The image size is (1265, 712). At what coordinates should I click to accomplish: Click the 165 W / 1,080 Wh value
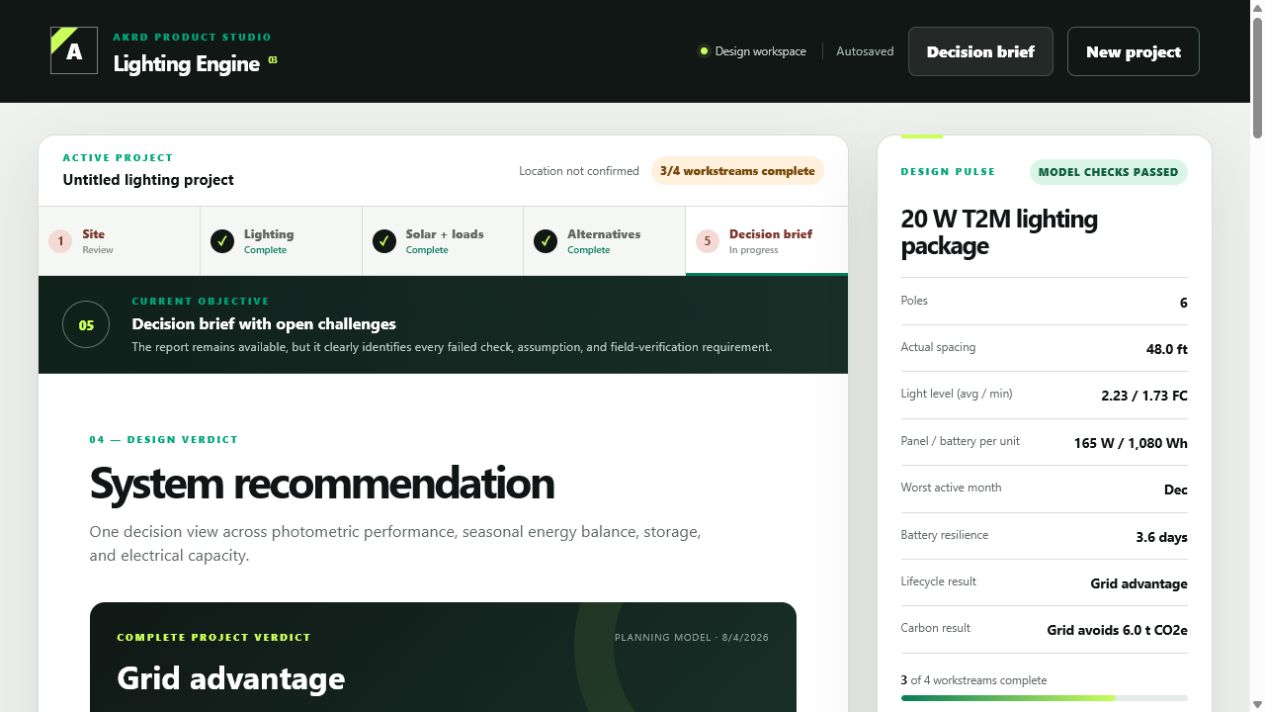[x=1131, y=443]
